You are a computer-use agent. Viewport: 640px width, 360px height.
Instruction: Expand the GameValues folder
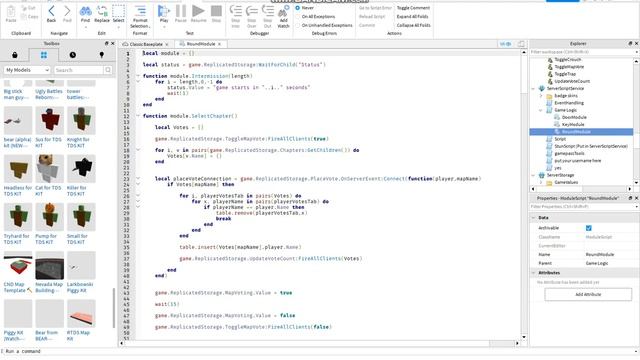541,182
